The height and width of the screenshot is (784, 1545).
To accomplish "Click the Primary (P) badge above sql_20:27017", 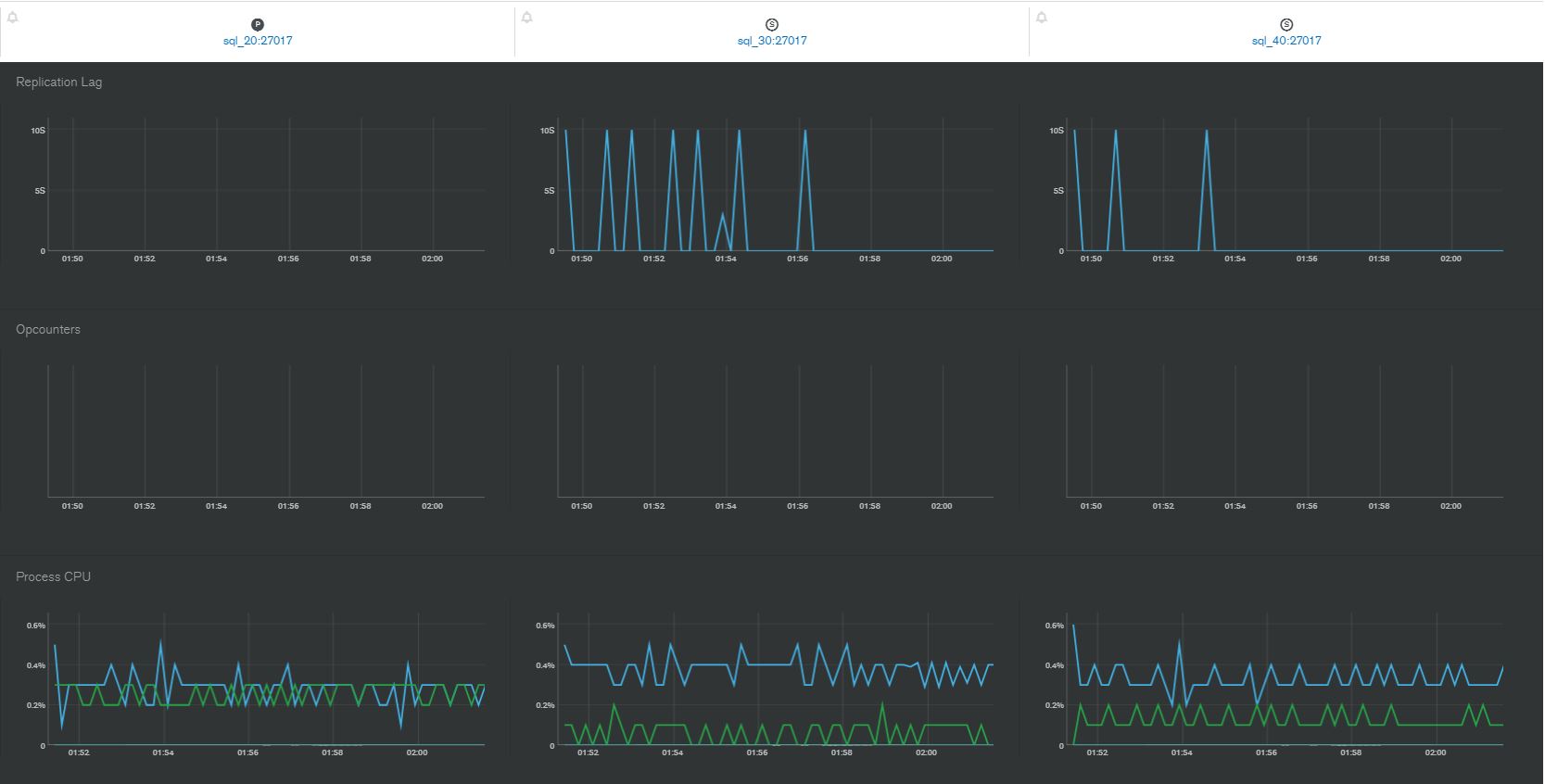I will [x=258, y=25].
